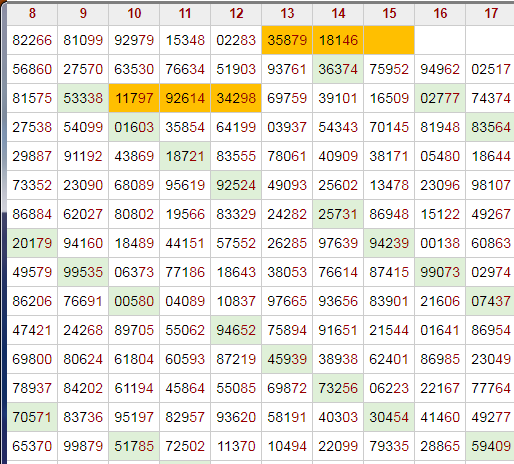Select the cell containing 02517
514x464 pixels.
click(x=490, y=69)
